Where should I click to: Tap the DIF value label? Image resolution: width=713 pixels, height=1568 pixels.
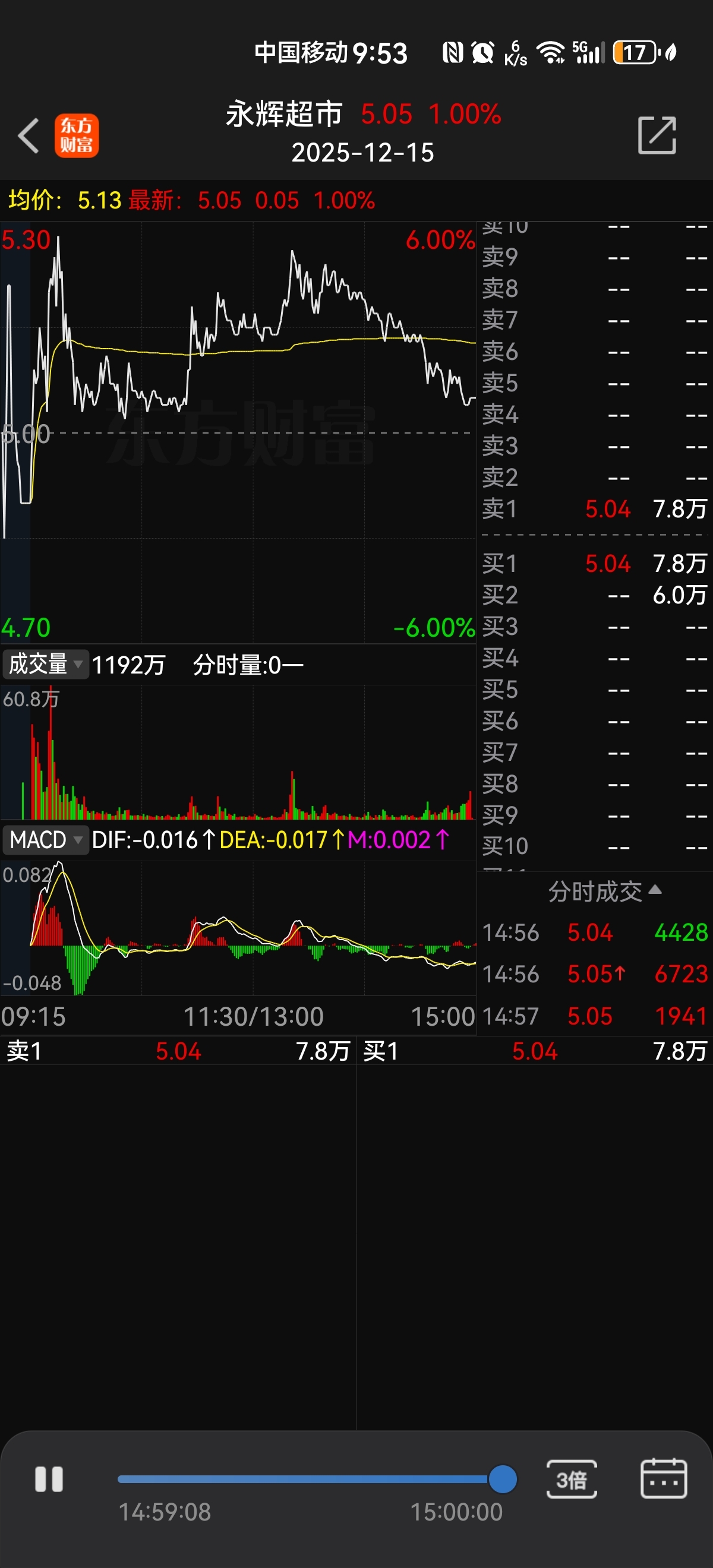point(153,840)
